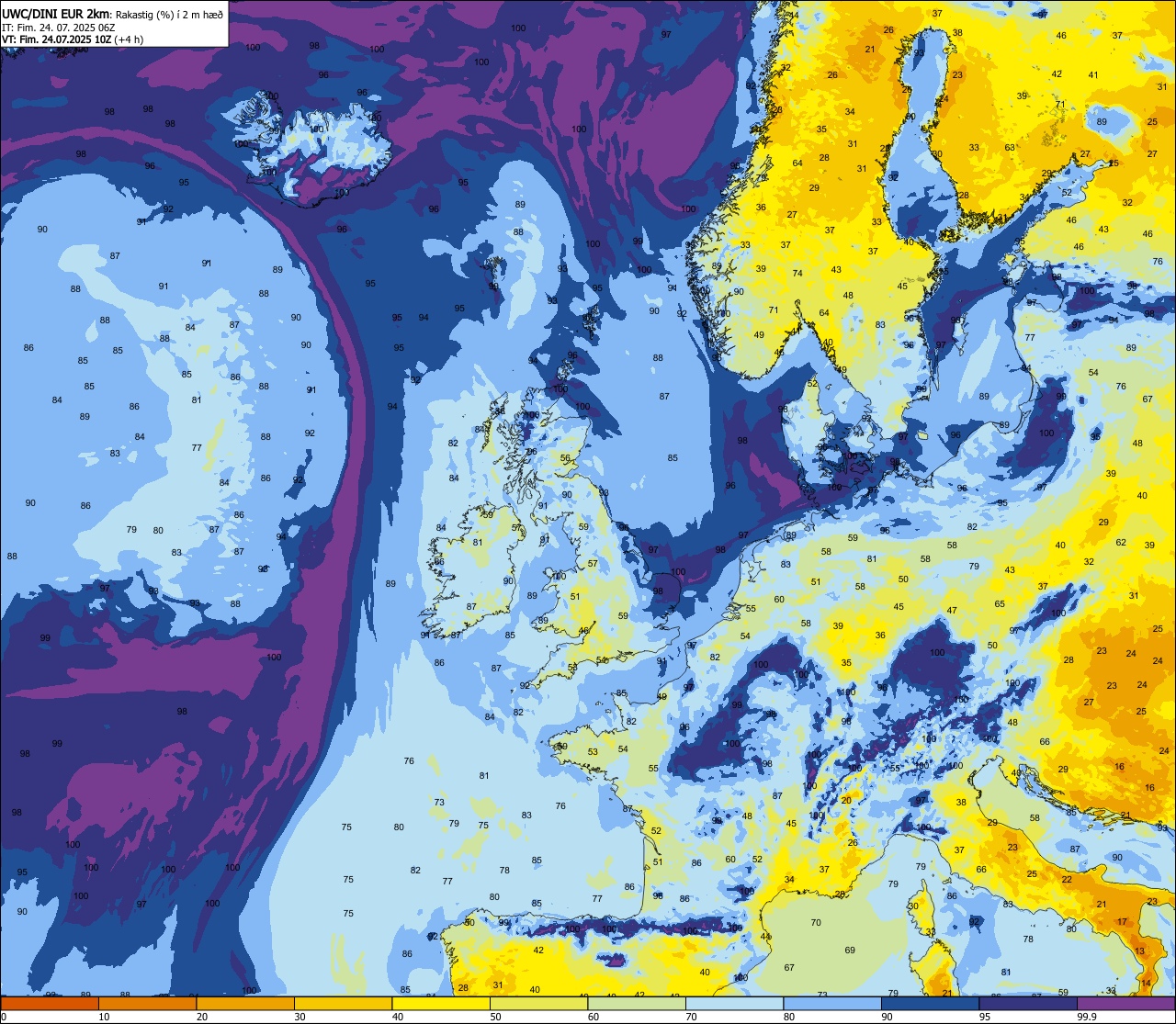Click the humidity value 17 over southern Italy
Screen dimensions: 1176x1024
tap(1122, 921)
